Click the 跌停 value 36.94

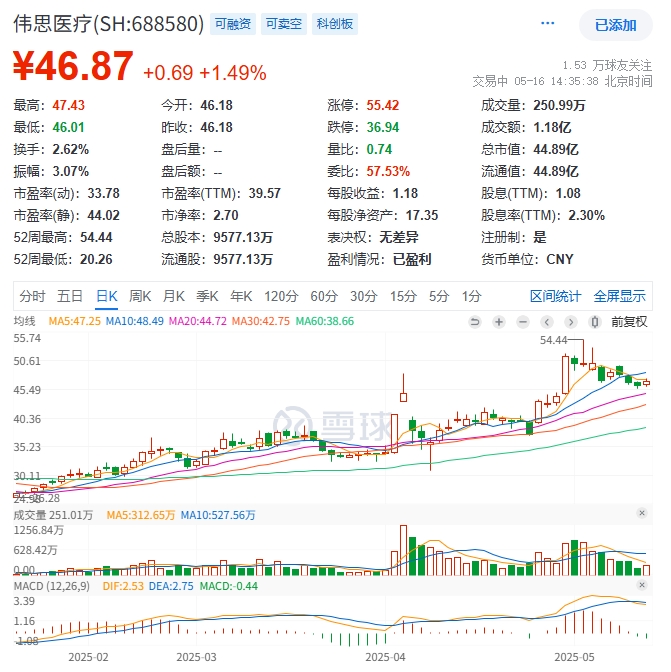[383, 127]
